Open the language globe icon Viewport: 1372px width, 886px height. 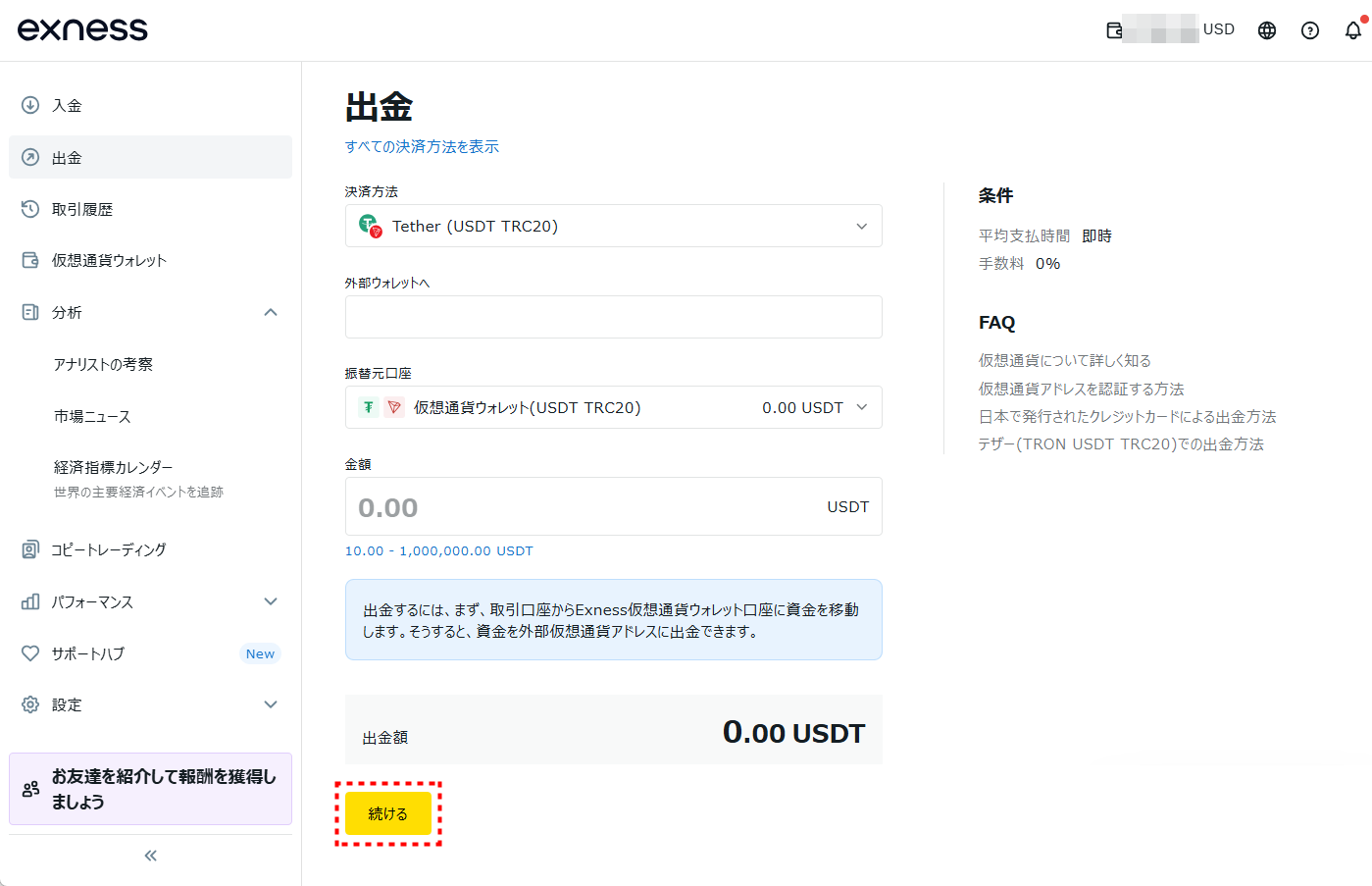click(x=1266, y=30)
